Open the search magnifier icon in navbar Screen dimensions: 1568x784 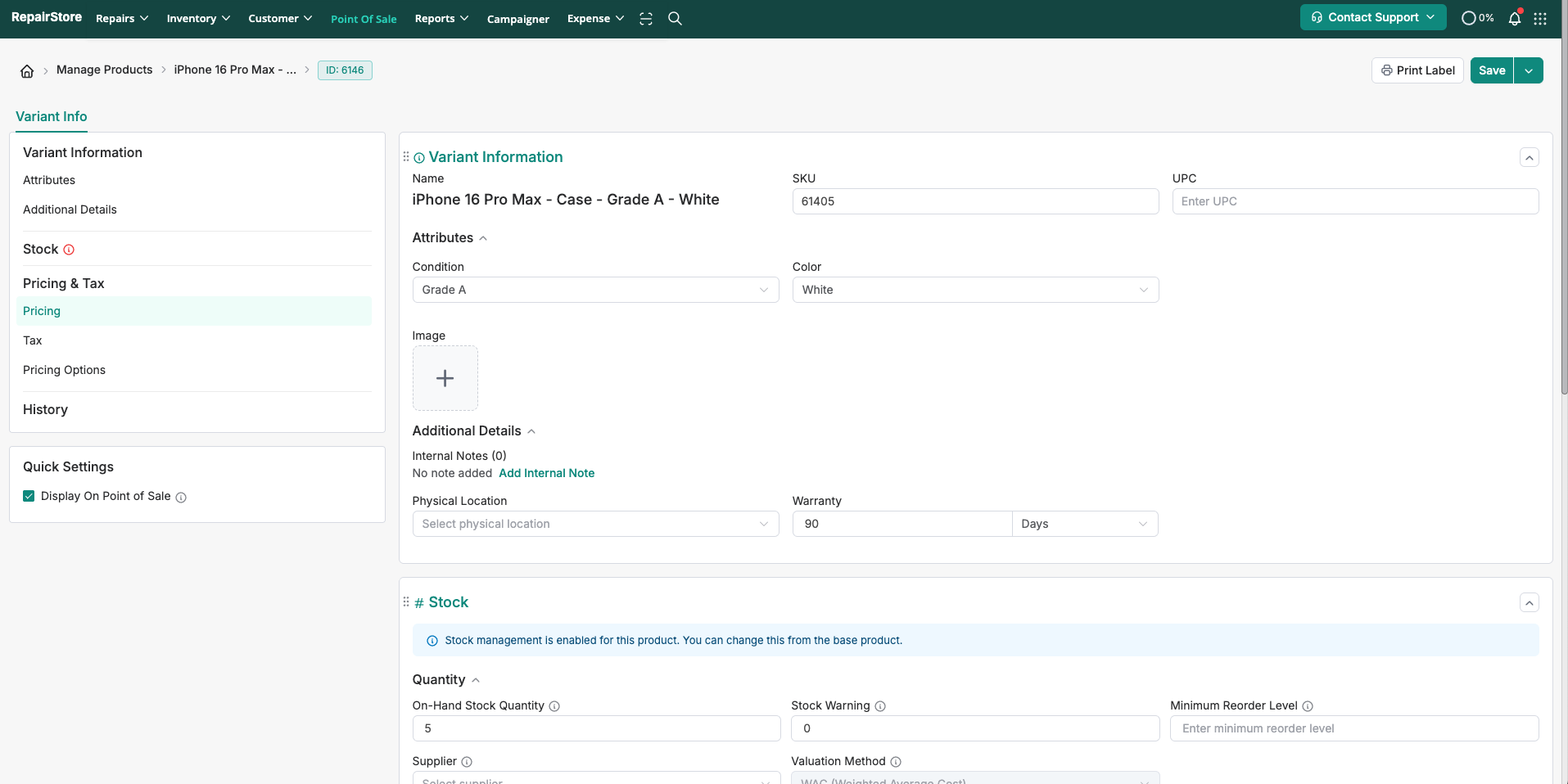coord(675,18)
